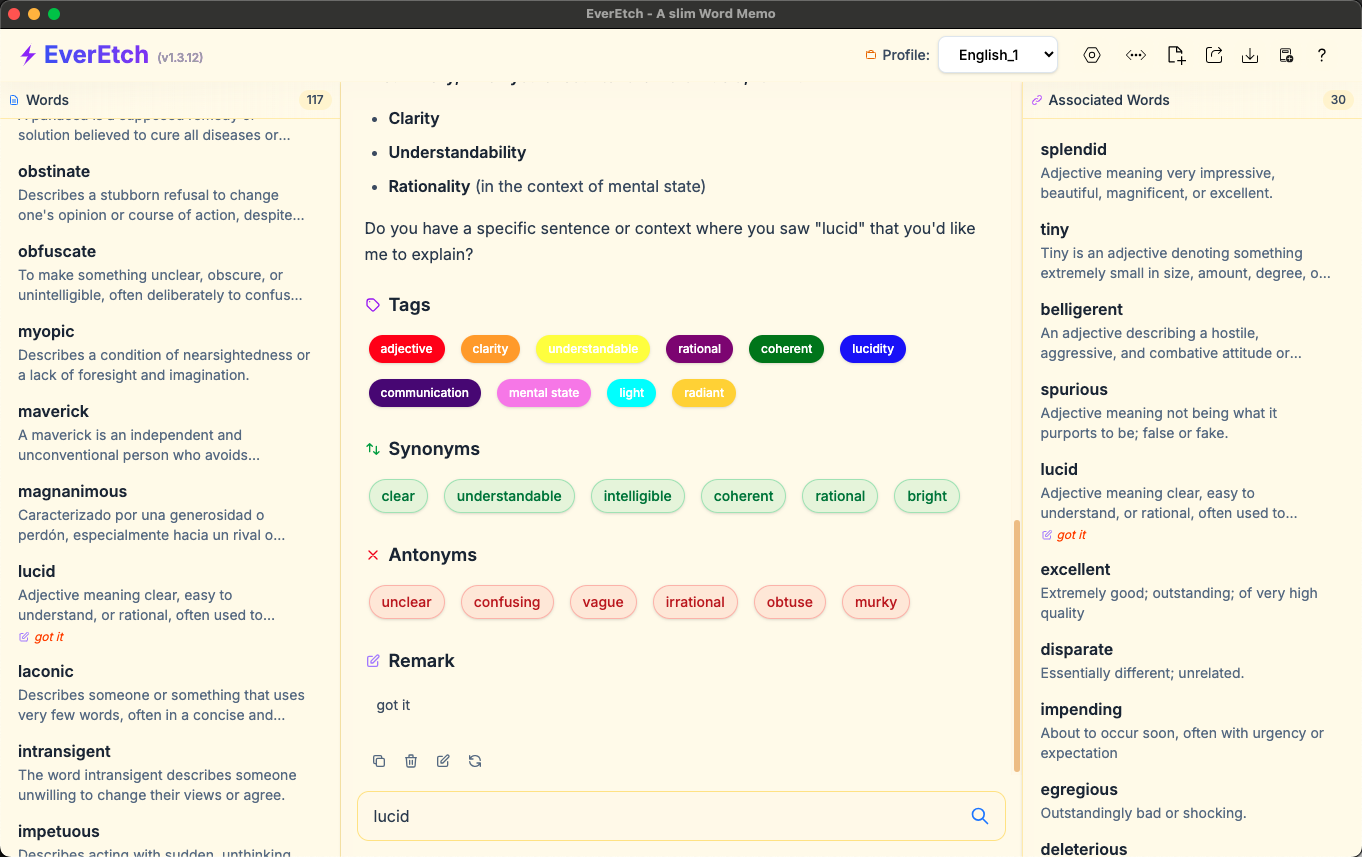Click the 'coherent' synonym chip
1362x857 pixels.
click(x=743, y=496)
